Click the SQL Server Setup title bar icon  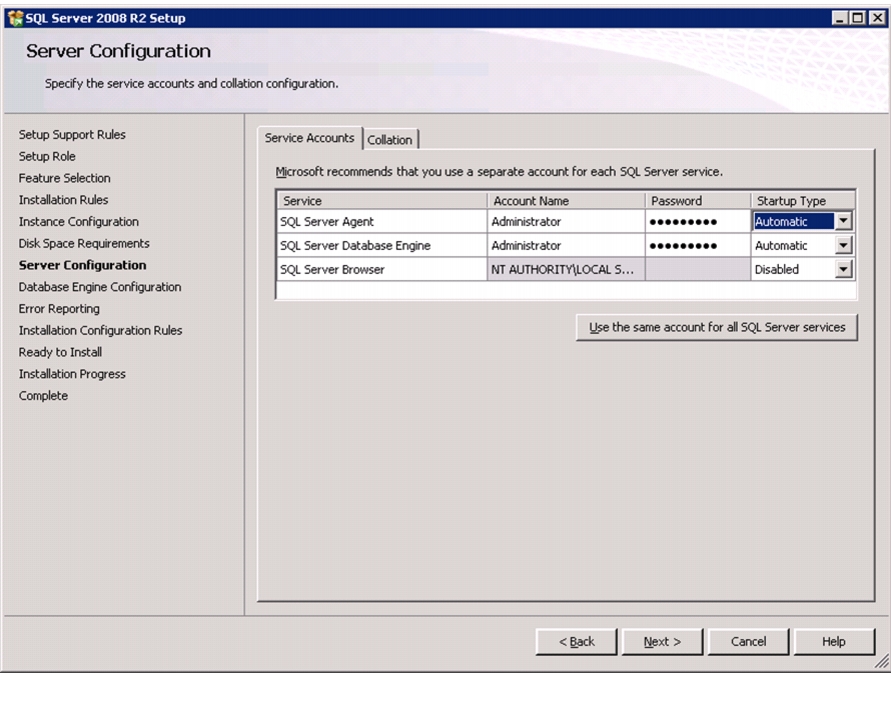tap(15, 18)
